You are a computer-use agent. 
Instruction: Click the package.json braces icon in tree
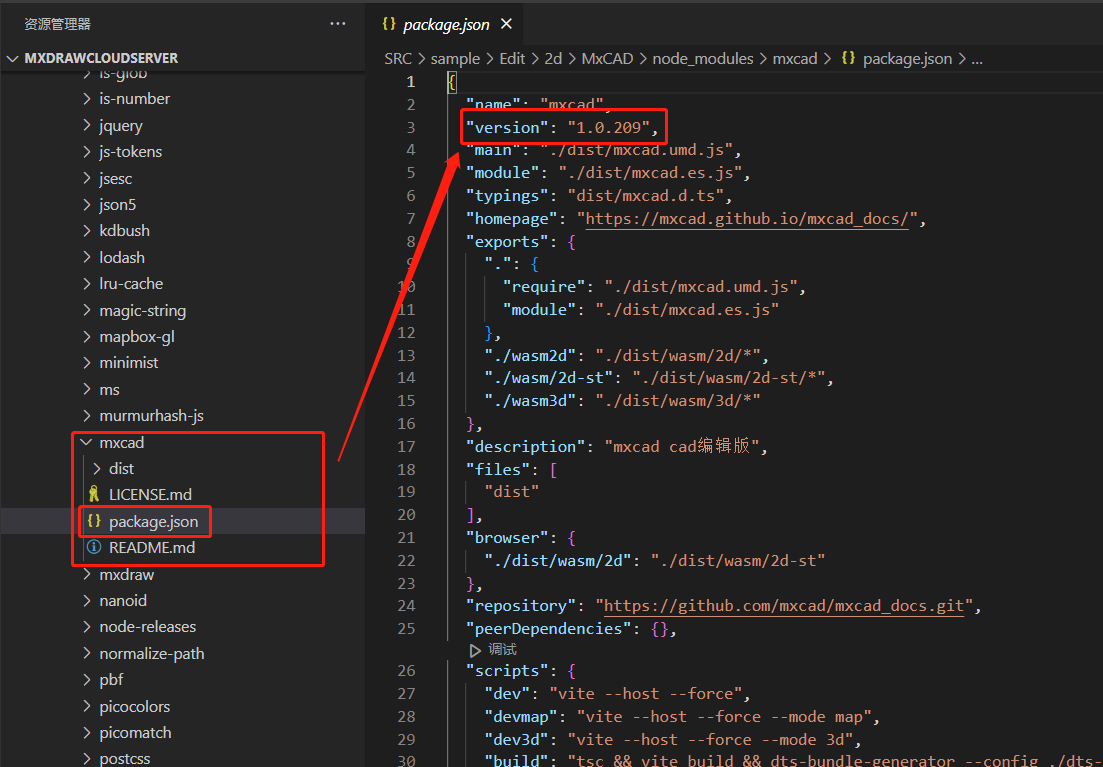[94, 521]
